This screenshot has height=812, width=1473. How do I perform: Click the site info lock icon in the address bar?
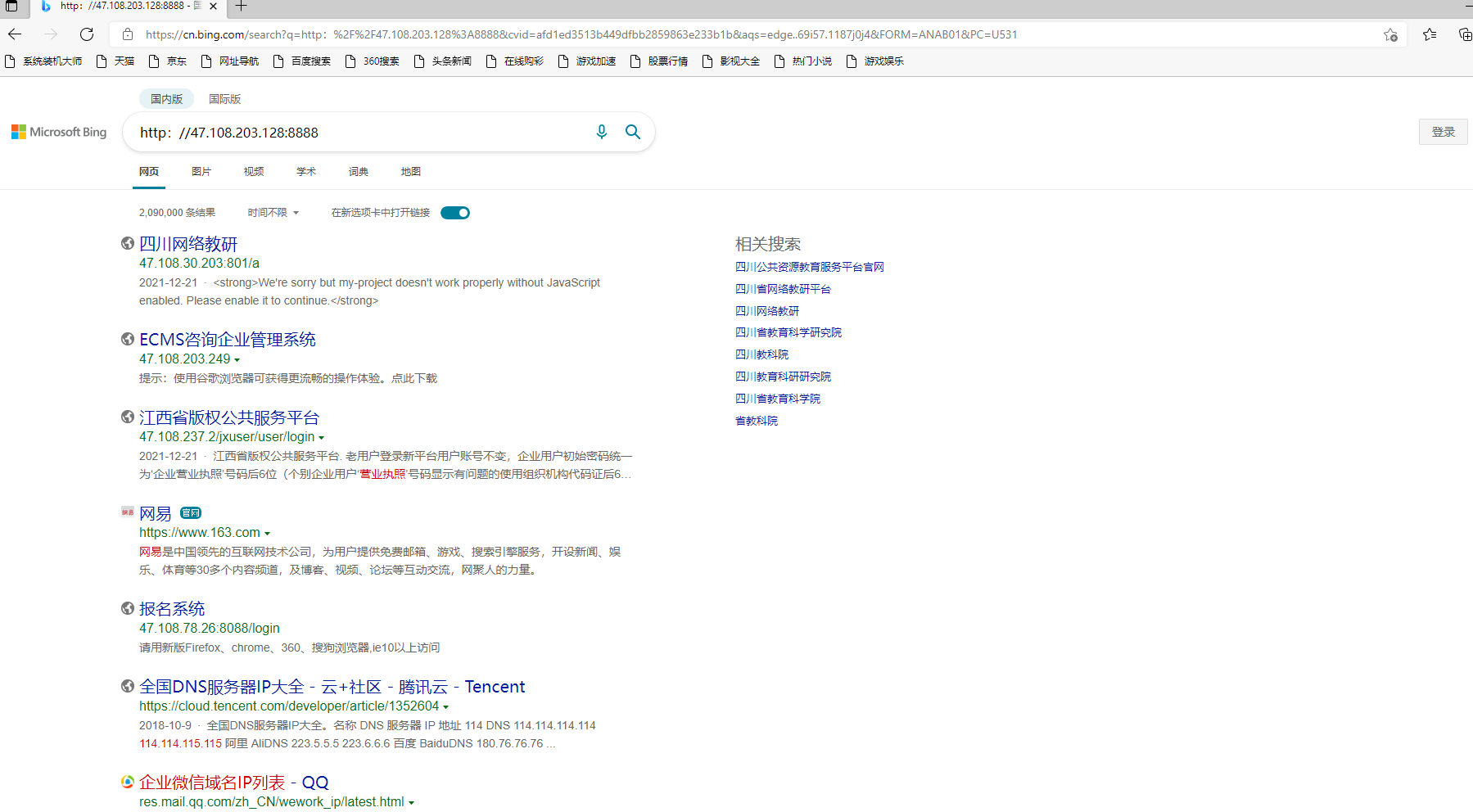pos(128,34)
